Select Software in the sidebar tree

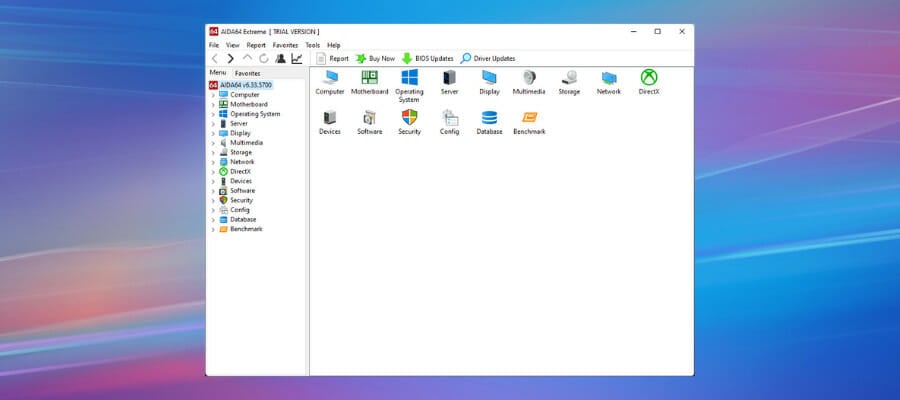coord(242,191)
